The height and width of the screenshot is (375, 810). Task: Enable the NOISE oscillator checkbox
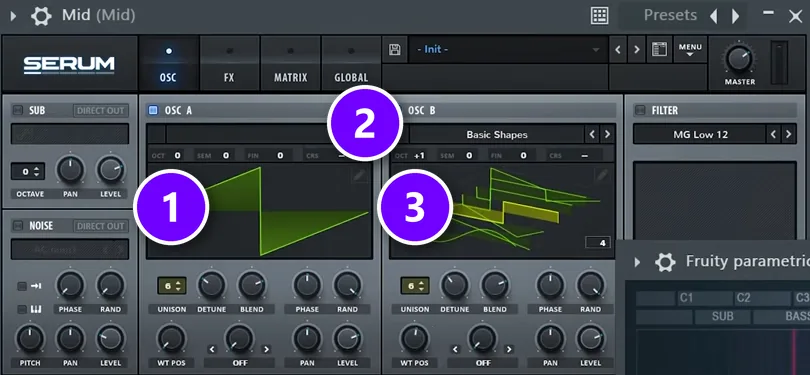(18, 226)
